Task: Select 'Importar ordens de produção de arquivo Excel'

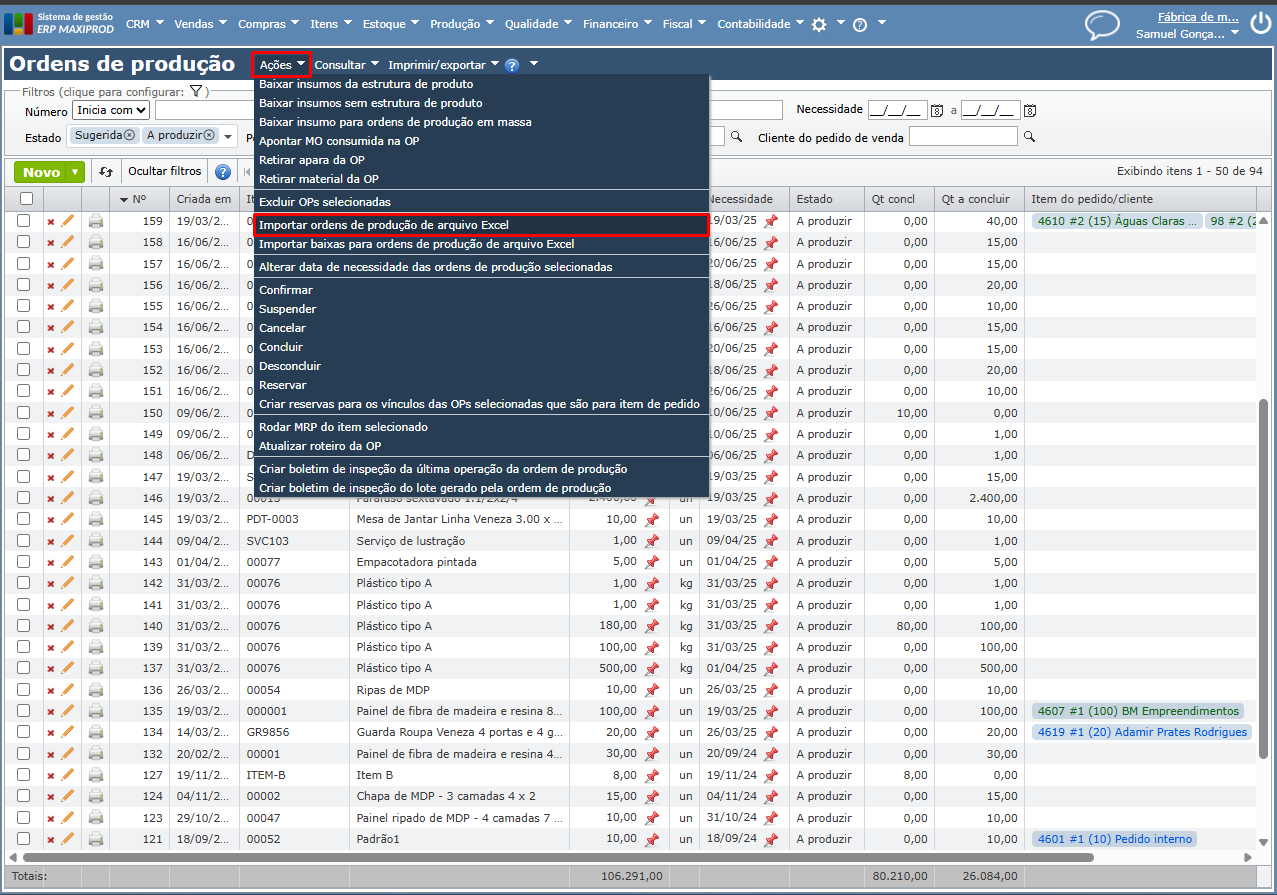Action: pyautogui.click(x=384, y=225)
